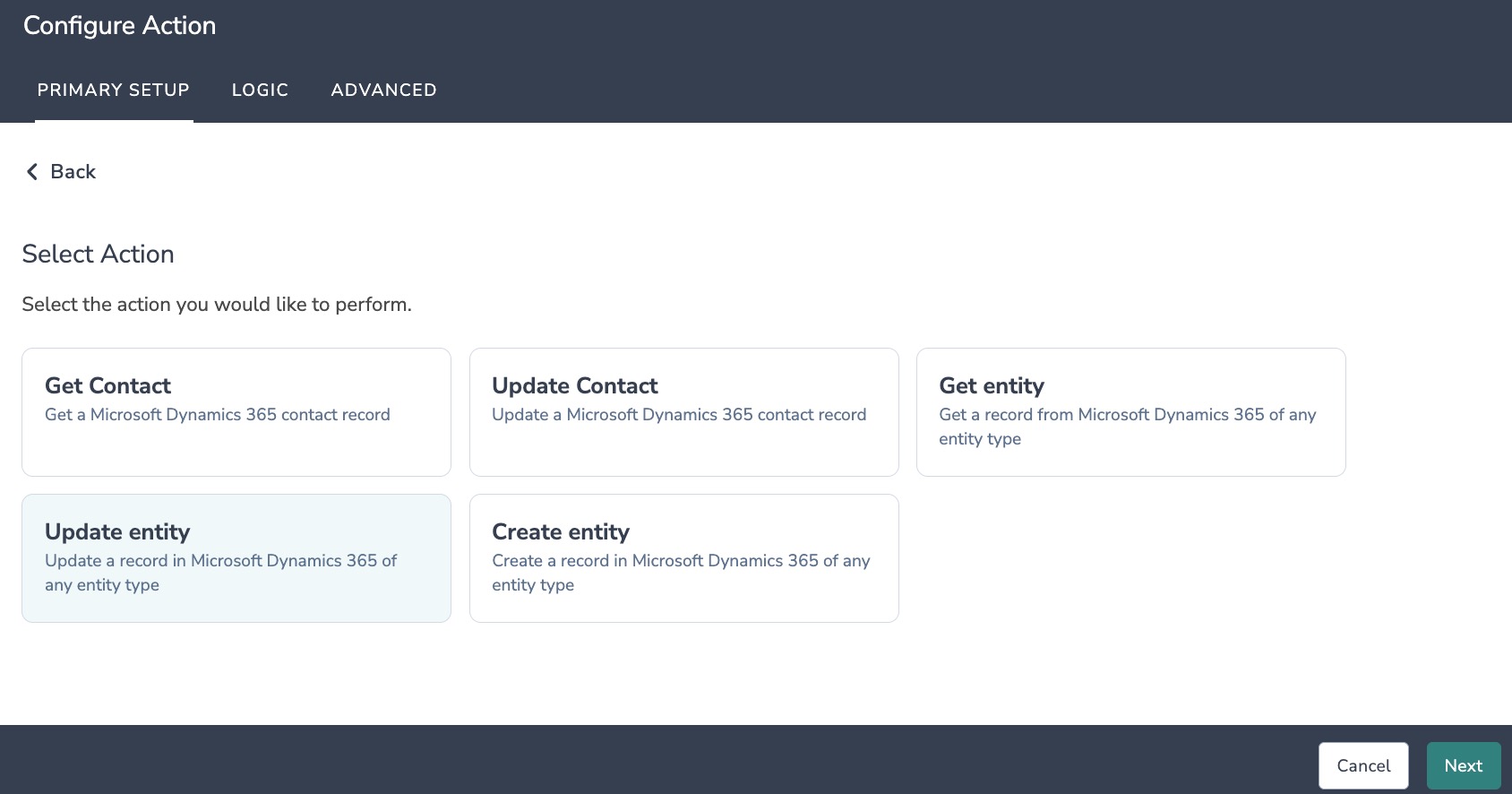This screenshot has height=794, width=1512.
Task: Click the Select Action heading
Action: (x=98, y=254)
